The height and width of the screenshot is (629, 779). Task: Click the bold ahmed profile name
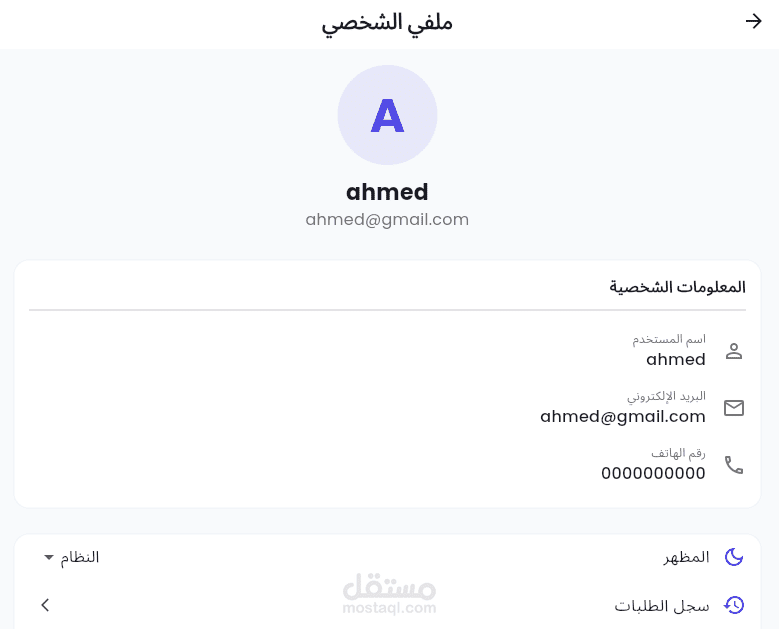tap(387, 192)
